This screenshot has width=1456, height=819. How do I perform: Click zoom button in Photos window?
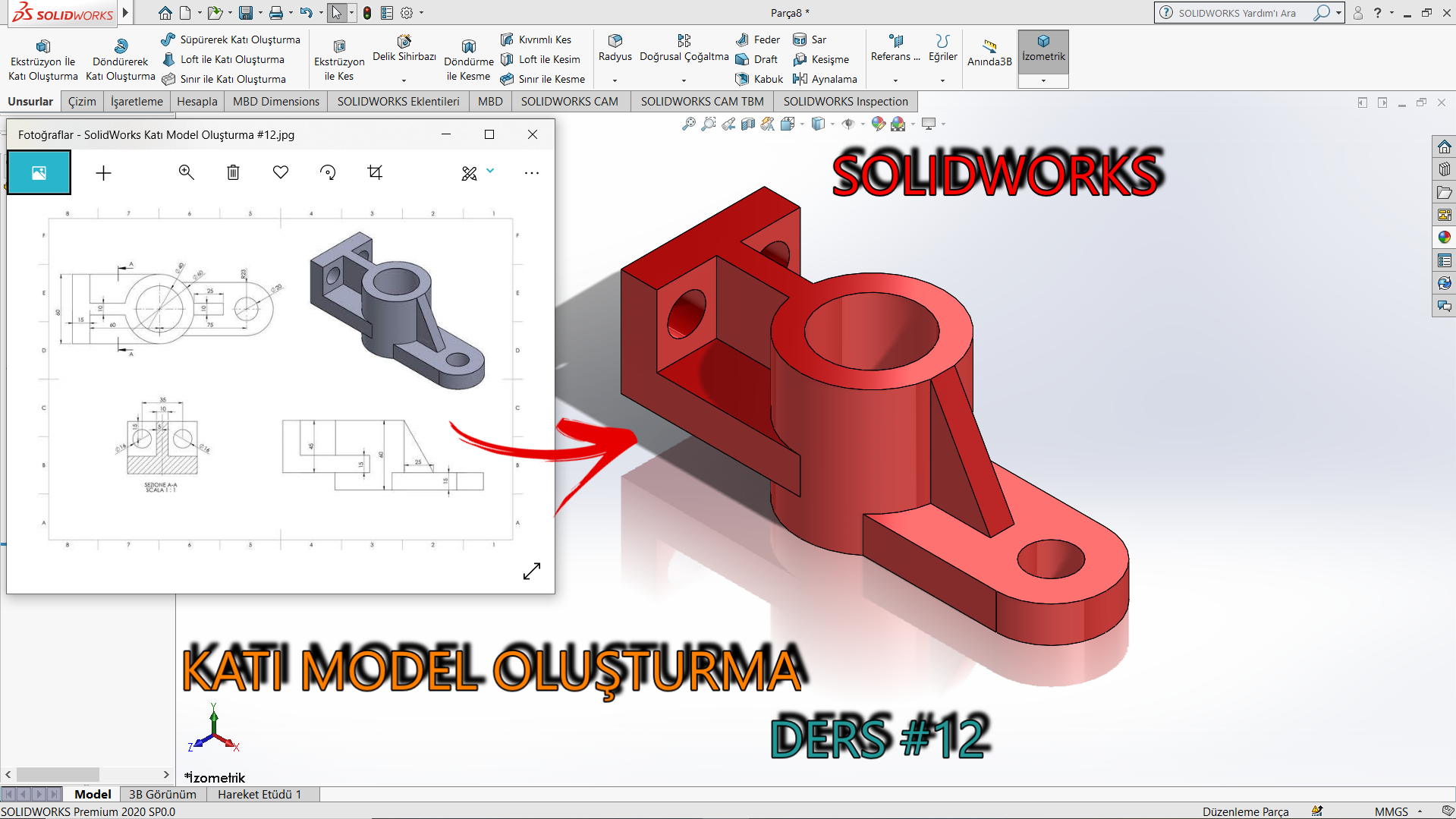(186, 172)
